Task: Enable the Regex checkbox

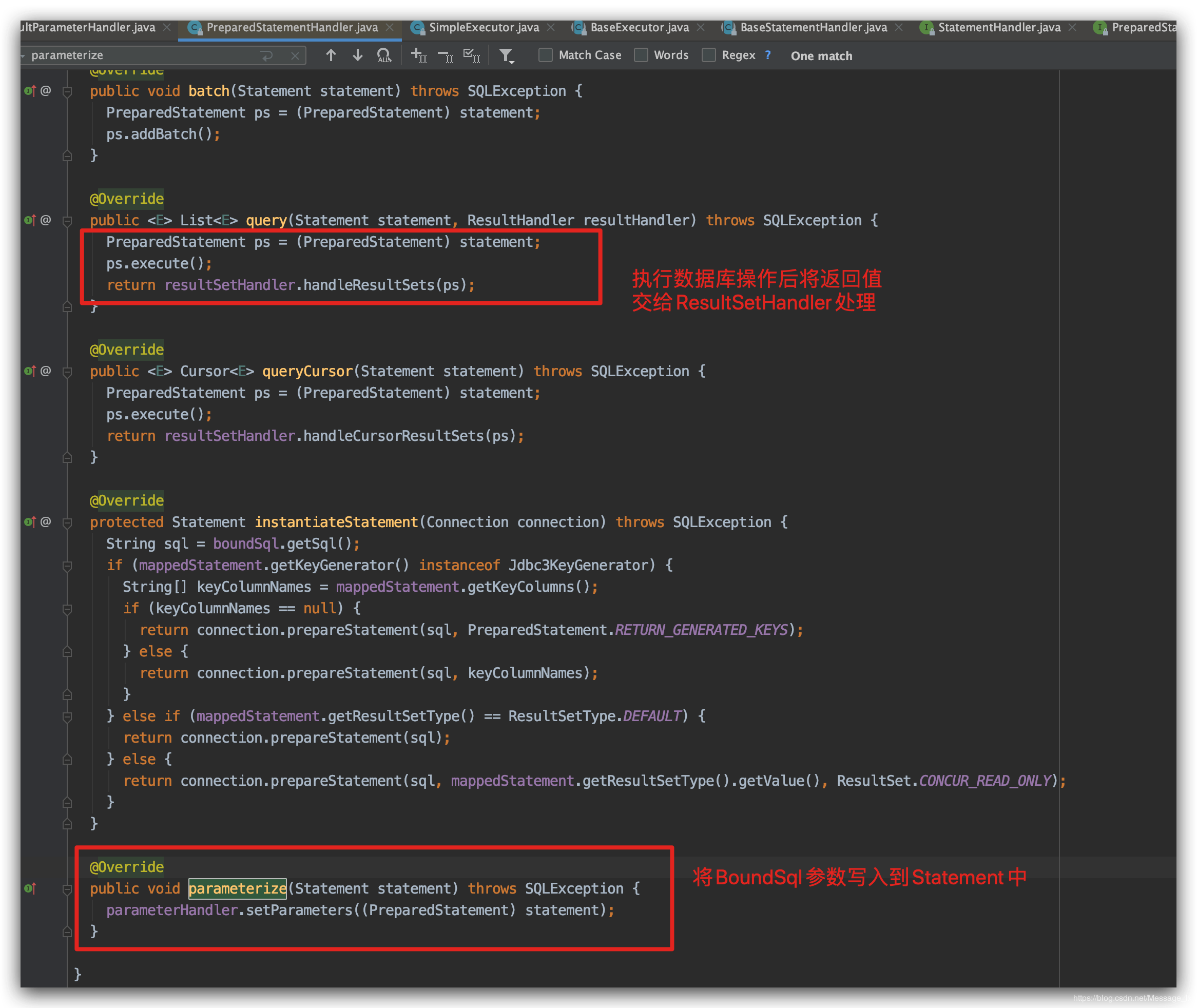Action: pos(708,55)
